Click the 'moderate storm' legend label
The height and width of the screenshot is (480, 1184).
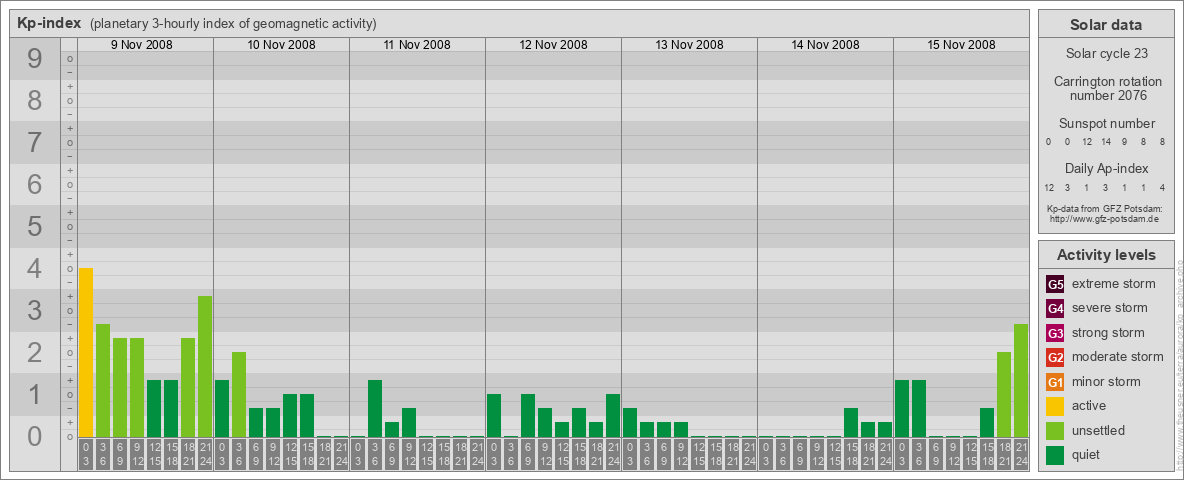point(1118,356)
